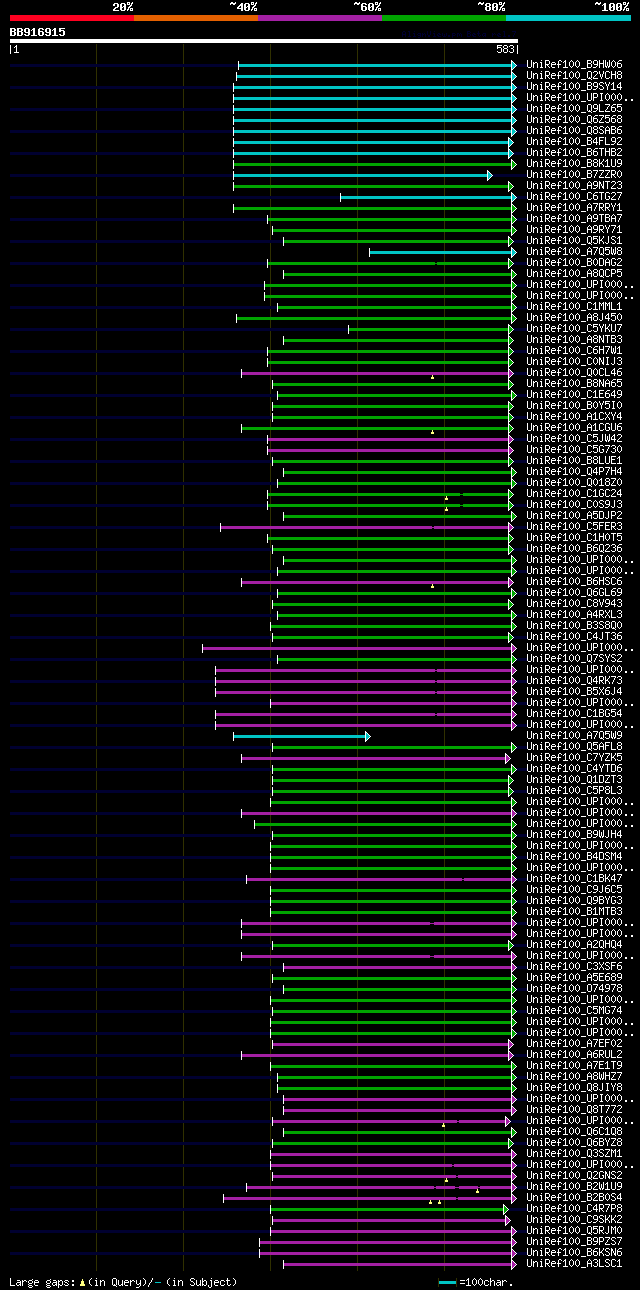Select the UniRef100_A9NT23 label
The width and height of the screenshot is (640, 1290).
(573, 185)
